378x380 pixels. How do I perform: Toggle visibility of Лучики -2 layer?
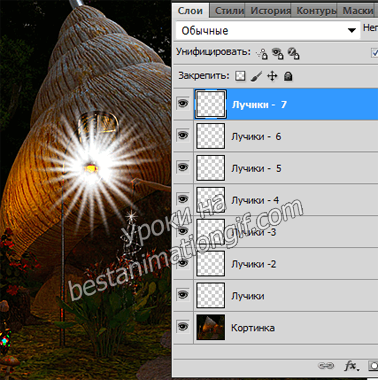pos(183,263)
